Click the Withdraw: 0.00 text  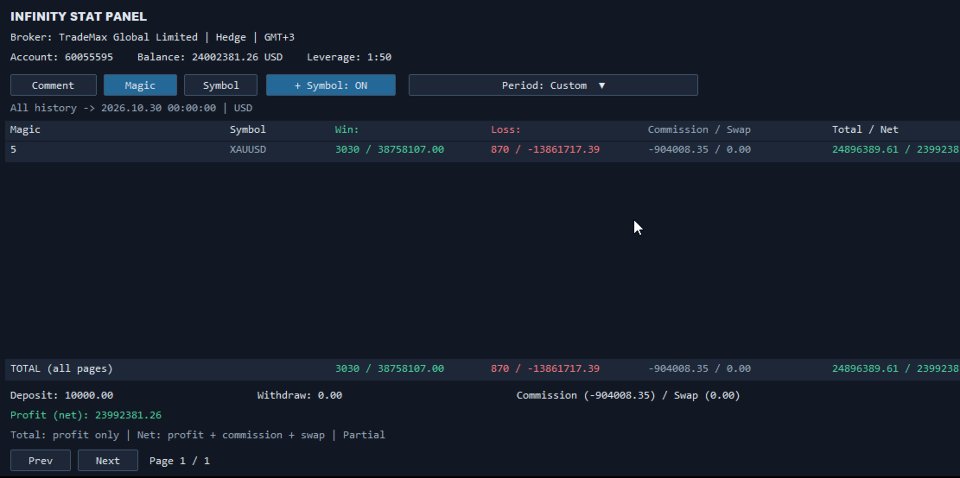tap(299, 395)
